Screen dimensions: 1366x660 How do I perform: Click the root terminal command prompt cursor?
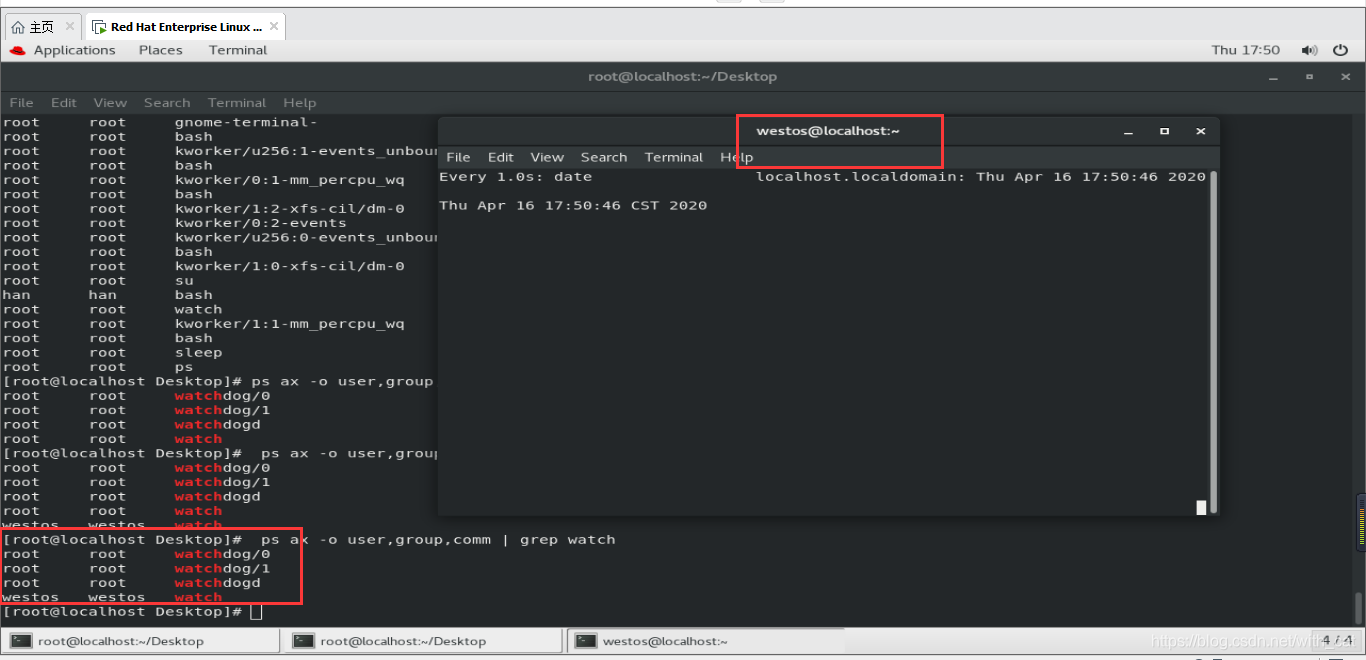click(x=256, y=612)
